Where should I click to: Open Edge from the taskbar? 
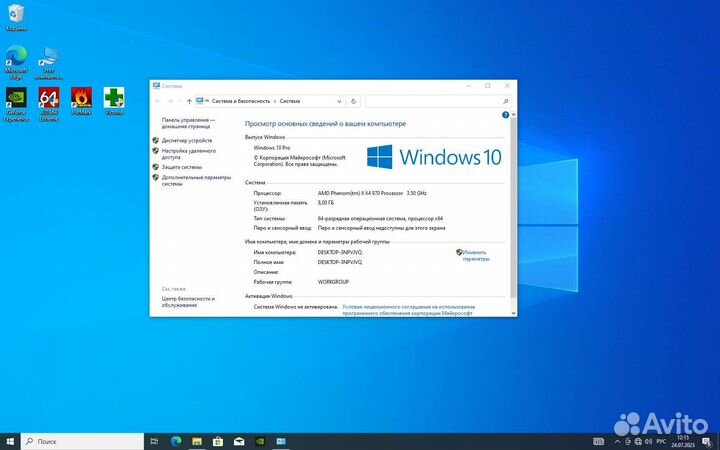(x=176, y=441)
